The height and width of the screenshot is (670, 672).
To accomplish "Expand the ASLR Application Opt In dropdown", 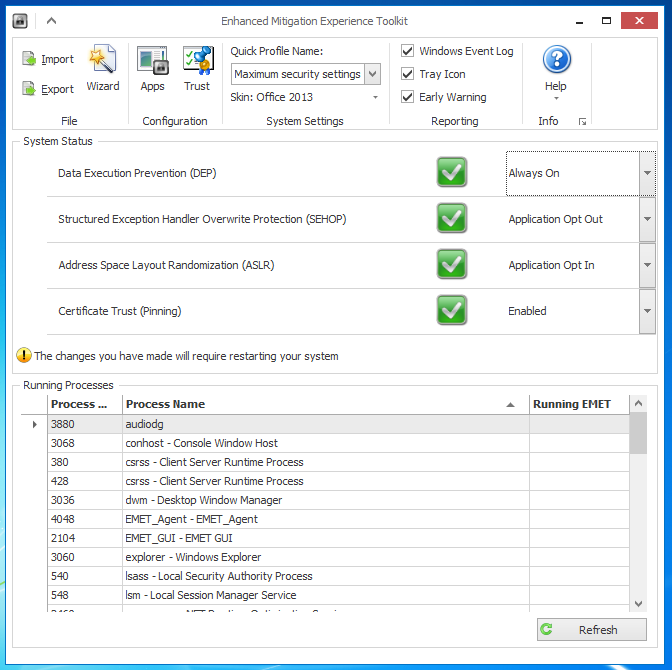I will 647,265.
